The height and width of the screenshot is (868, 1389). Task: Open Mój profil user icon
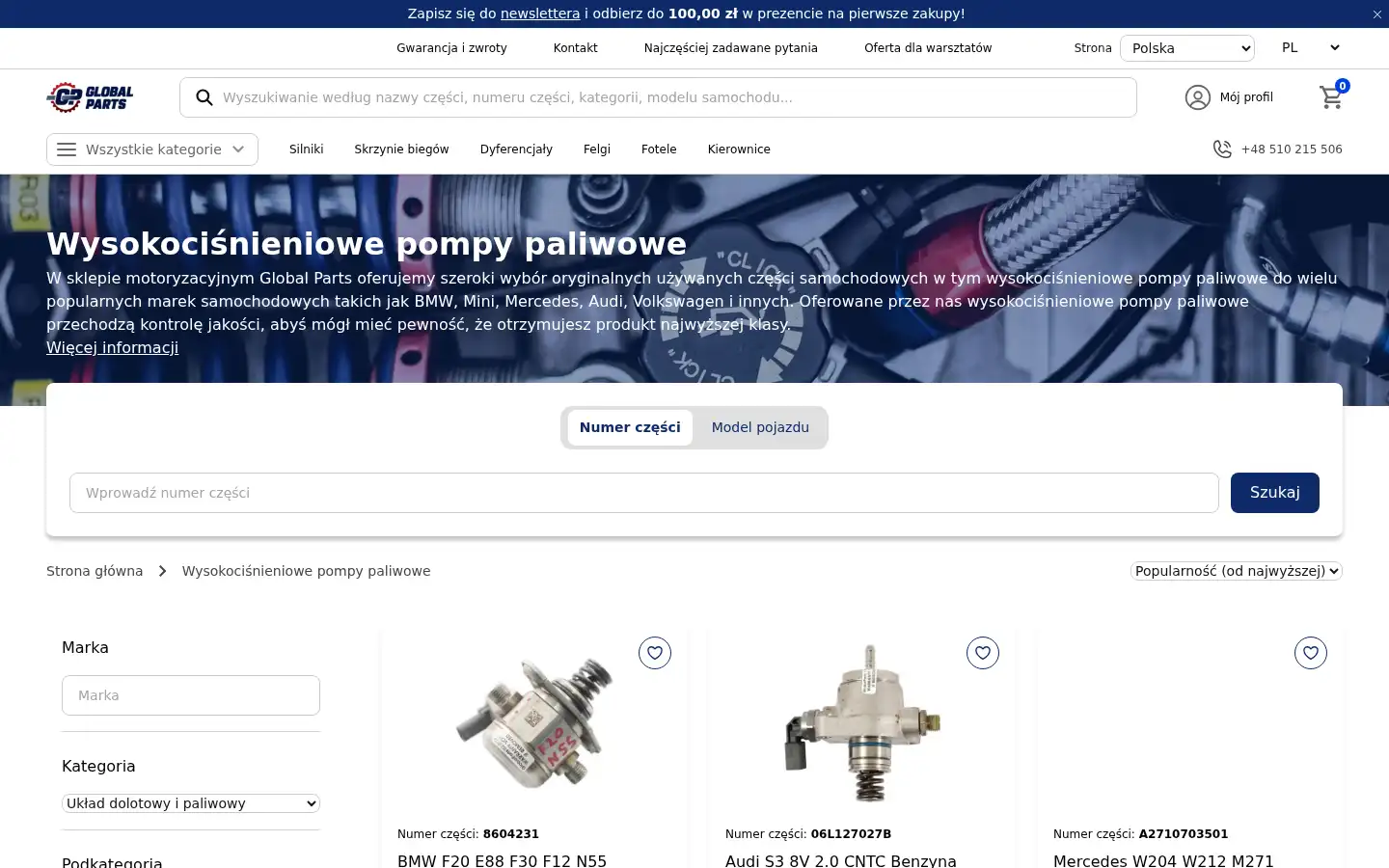point(1198,97)
